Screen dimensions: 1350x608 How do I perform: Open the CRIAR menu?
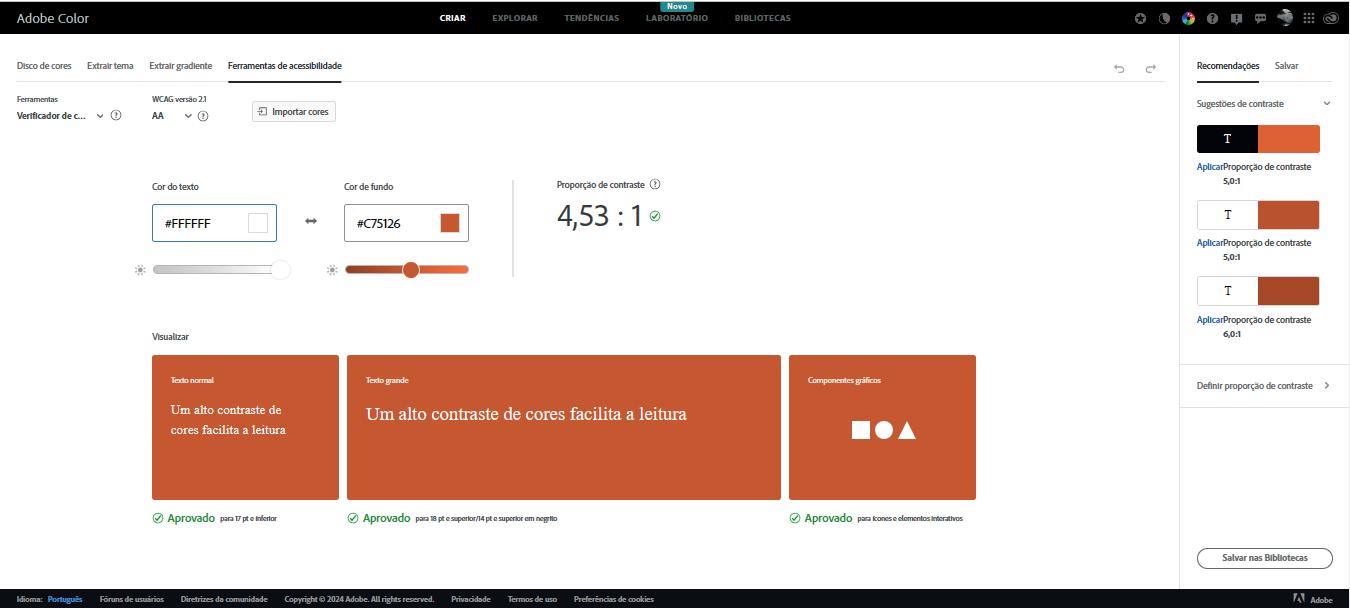coord(452,18)
